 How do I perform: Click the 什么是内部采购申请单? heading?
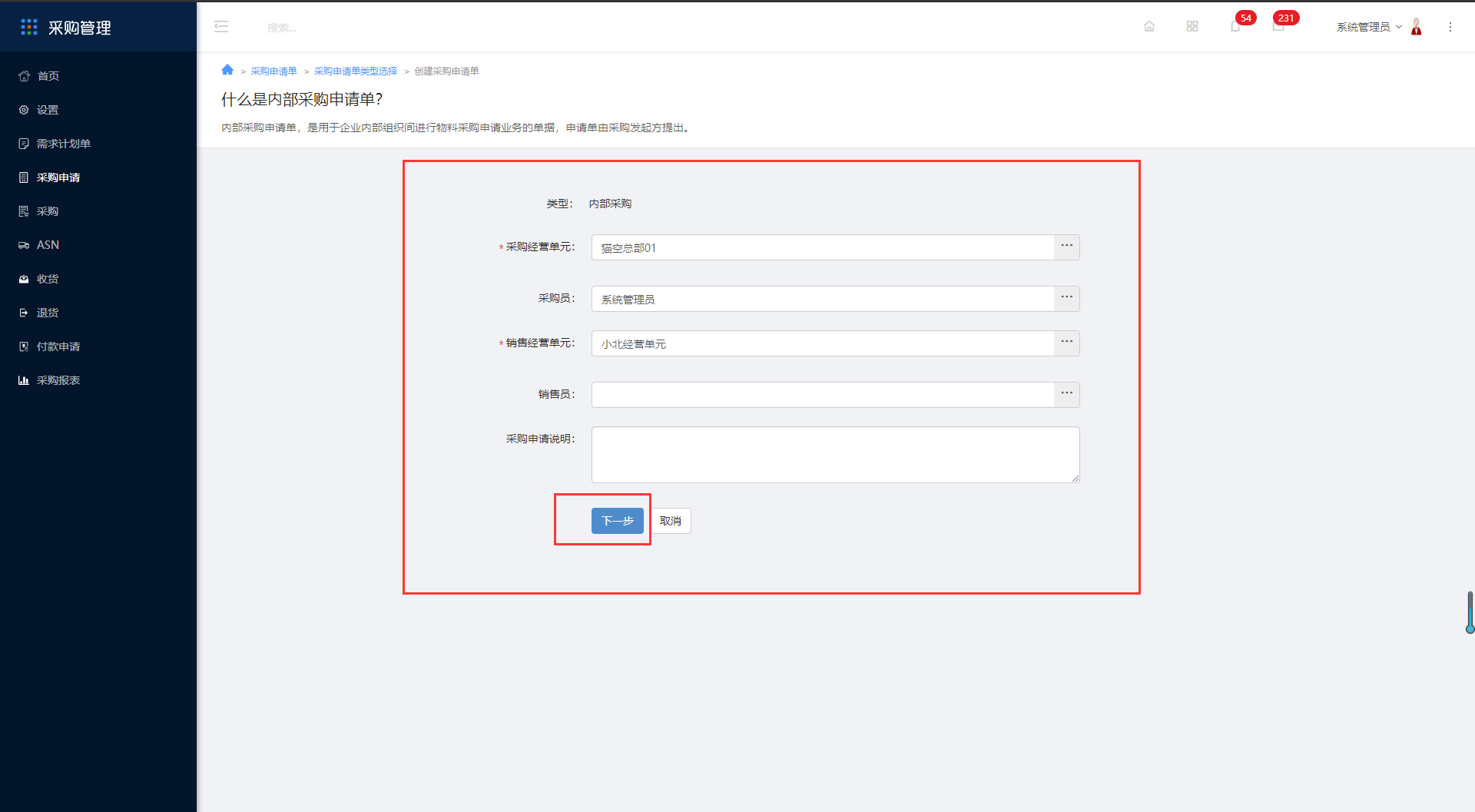click(302, 99)
